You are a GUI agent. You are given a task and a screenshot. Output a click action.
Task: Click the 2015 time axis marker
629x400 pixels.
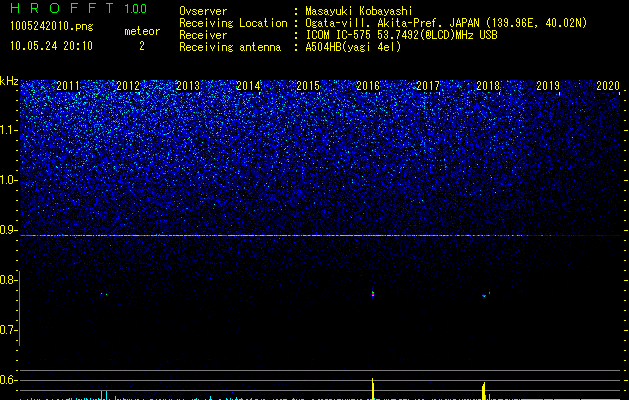[308, 86]
